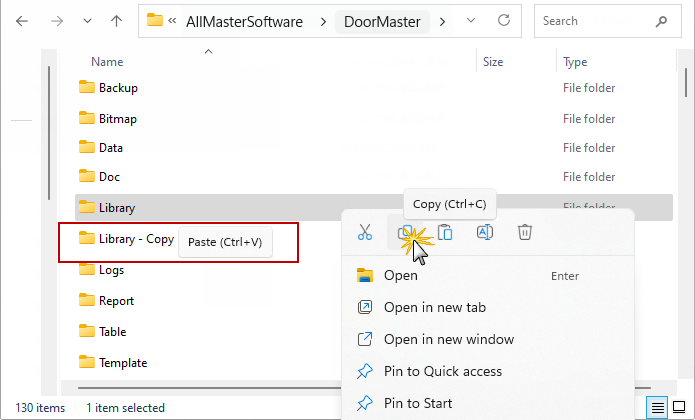Select Pin to Quick access

click(x=442, y=371)
